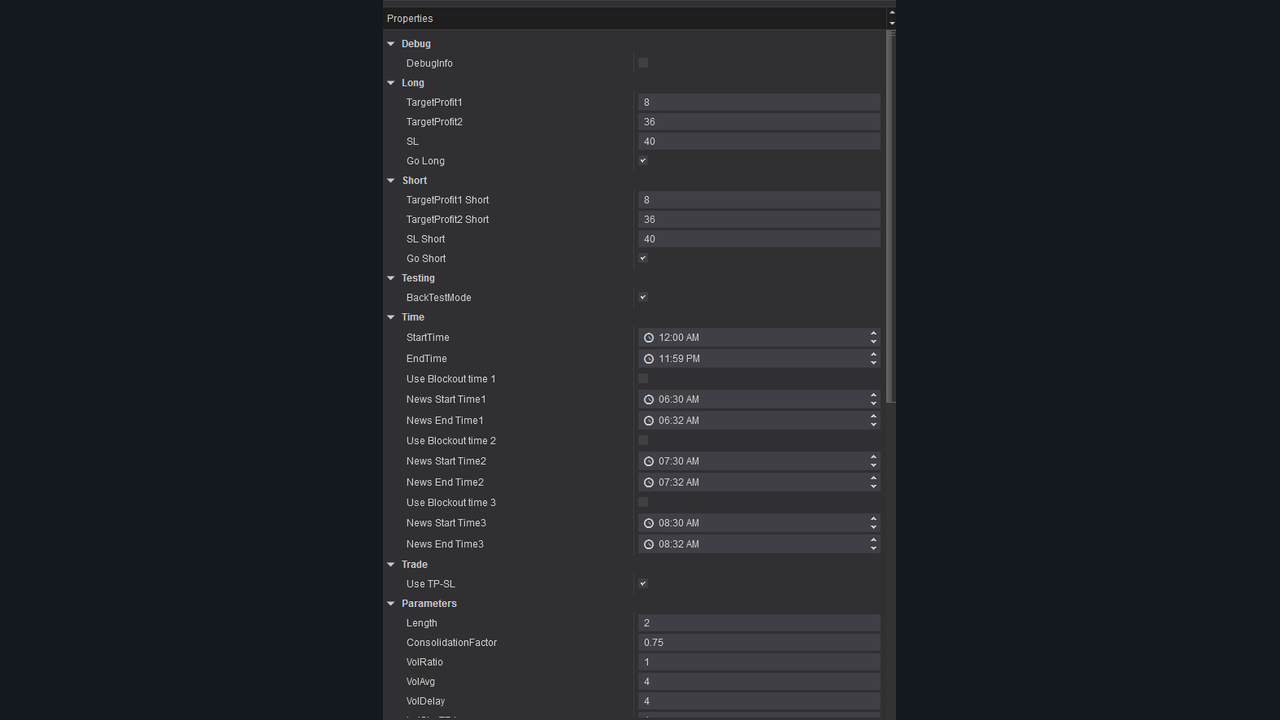This screenshot has width=1280, height=720.
Task: Click the clock icon beside News Start Time3
Action: 649,522
